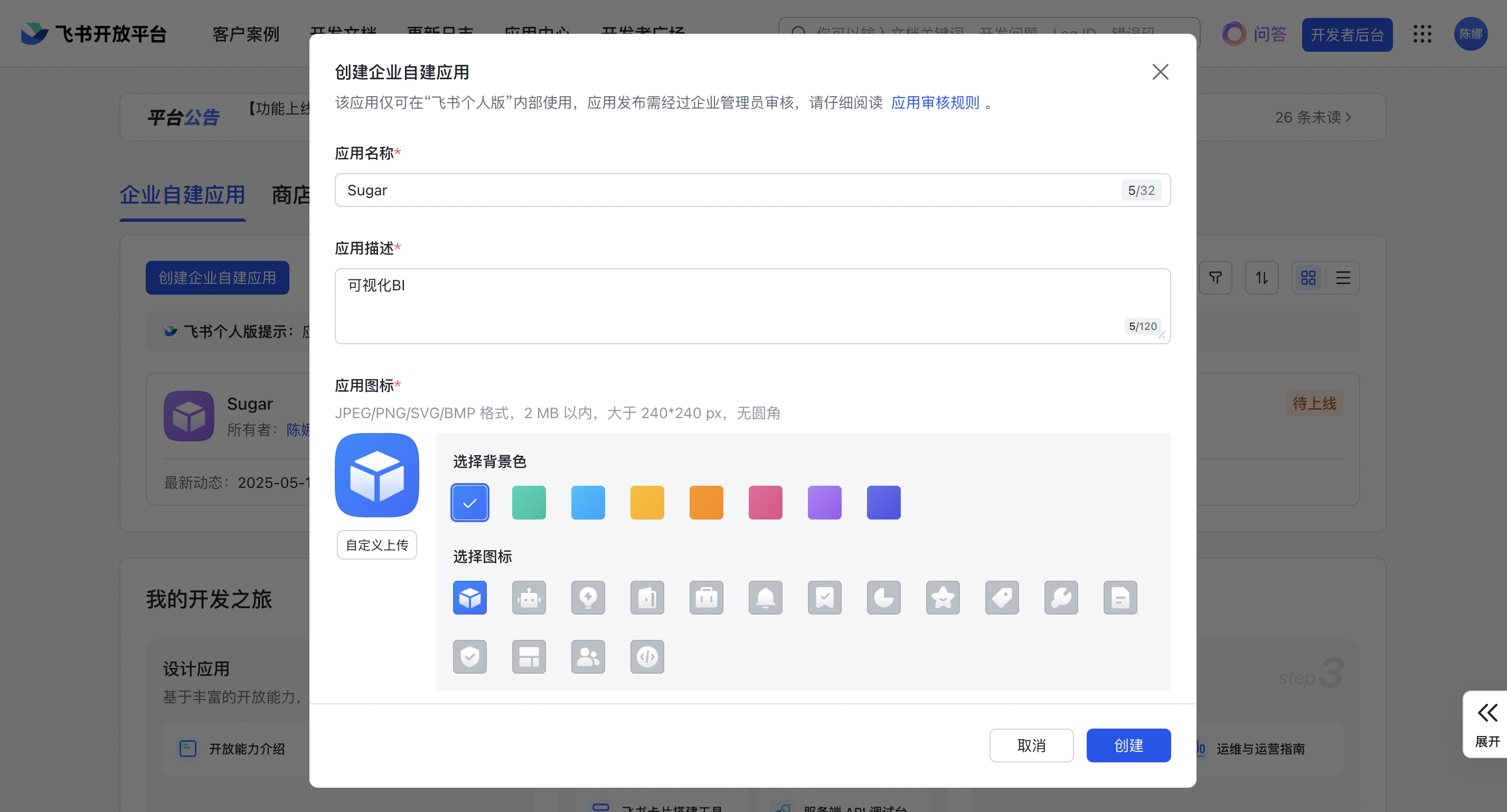
Task: Select the bell app icon
Action: 765,597
